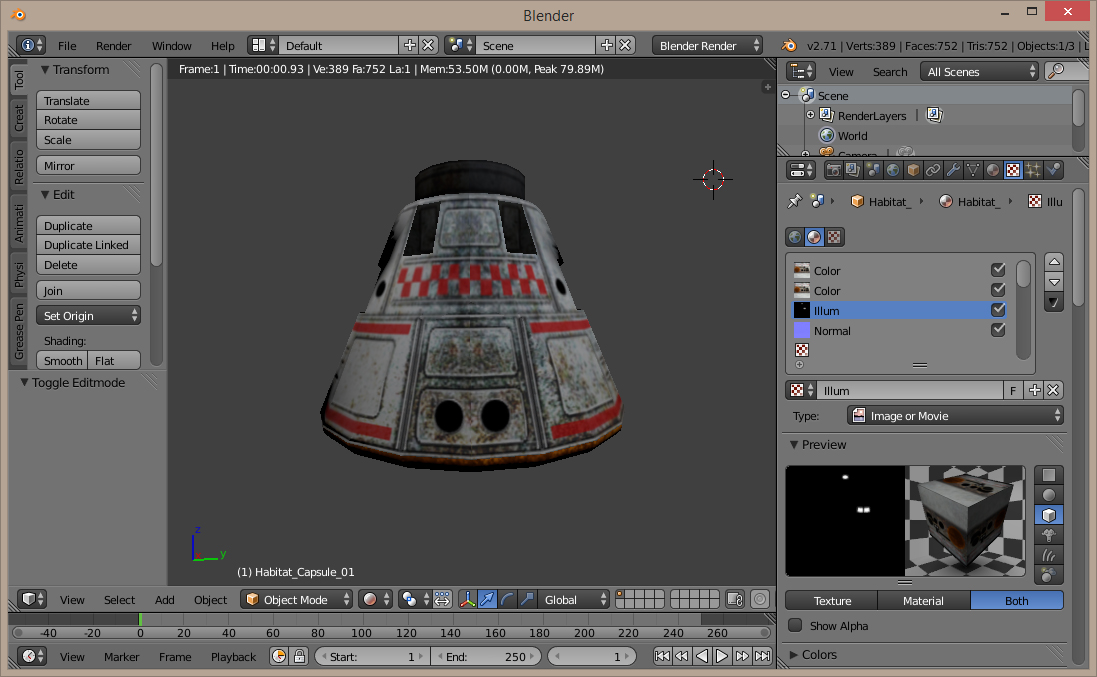This screenshot has height=677, width=1097.
Task: Toggle the 3D manipulator translate arrow icon
Action: pos(487,599)
